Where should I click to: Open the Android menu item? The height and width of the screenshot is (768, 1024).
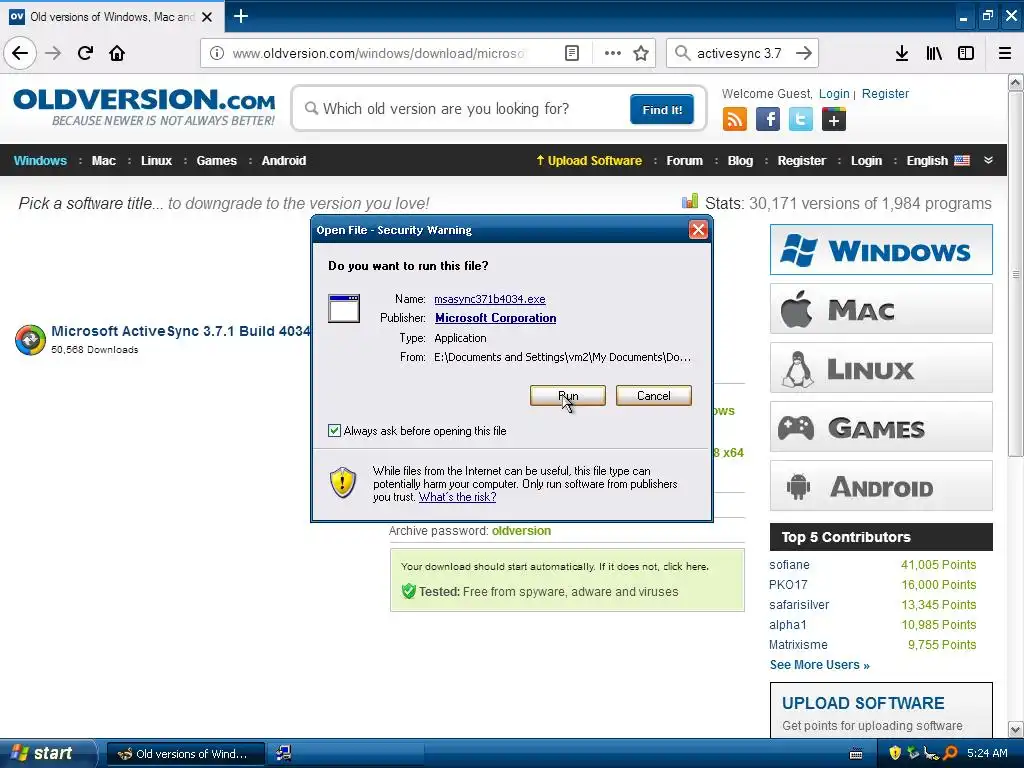[283, 161]
